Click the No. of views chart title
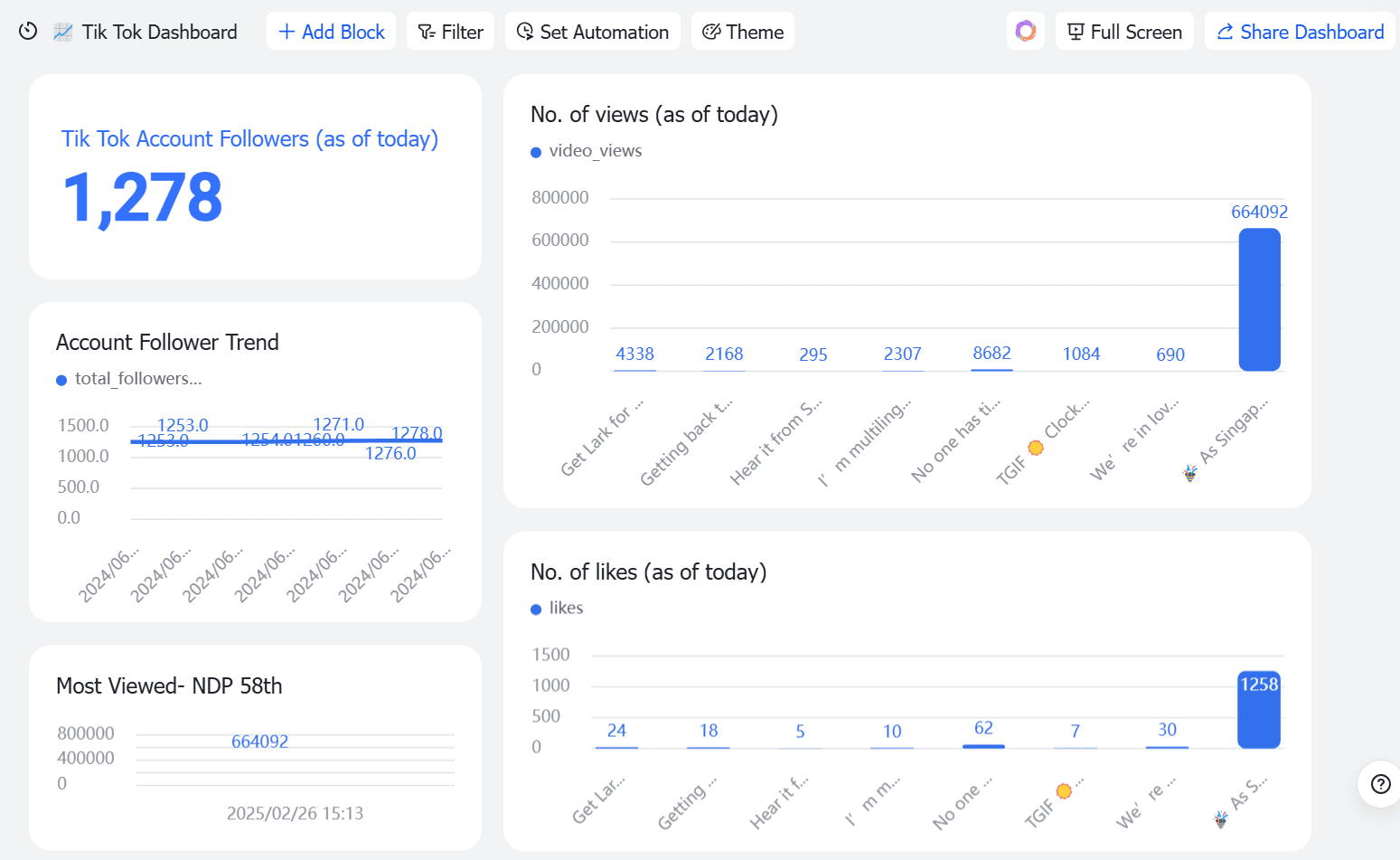 [654, 115]
